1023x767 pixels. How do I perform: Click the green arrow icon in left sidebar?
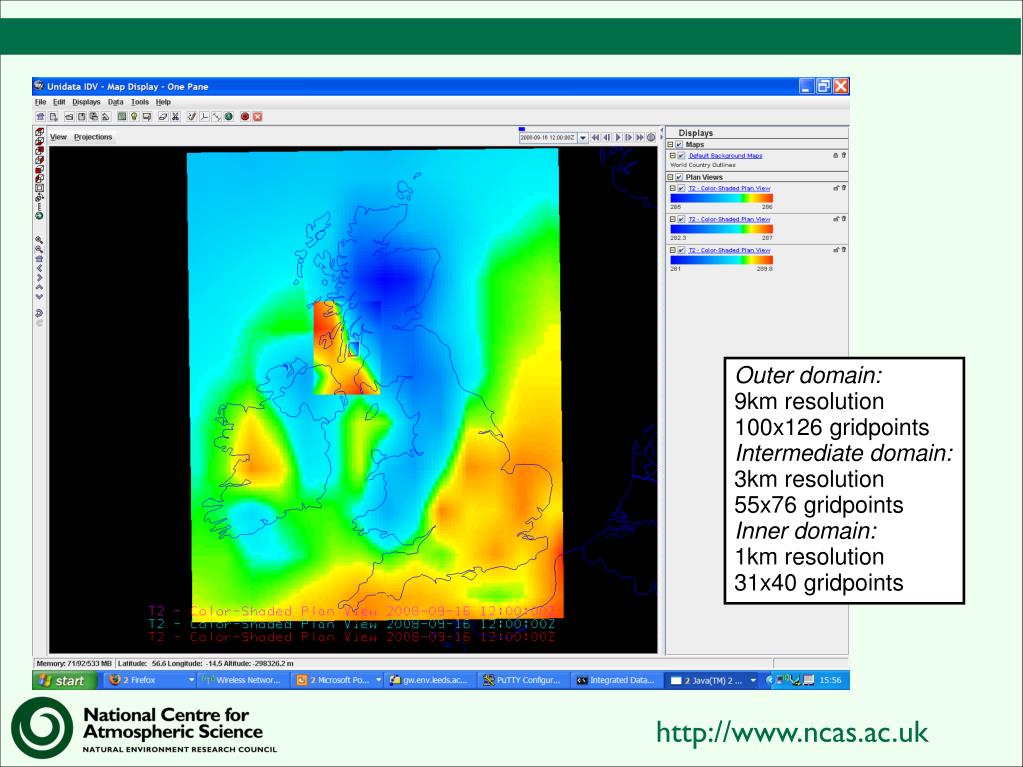pyautogui.click(x=39, y=216)
